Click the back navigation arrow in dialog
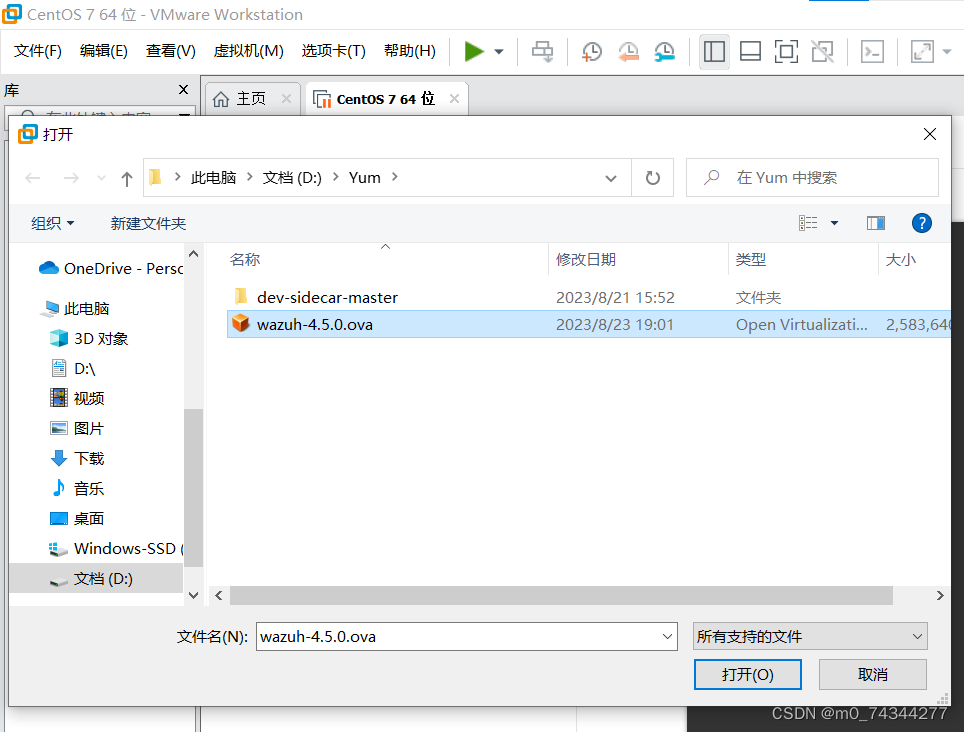This screenshot has height=732, width=964. 33,178
